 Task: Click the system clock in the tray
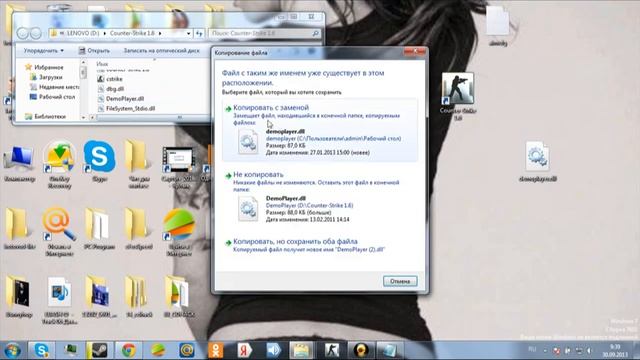615,351
